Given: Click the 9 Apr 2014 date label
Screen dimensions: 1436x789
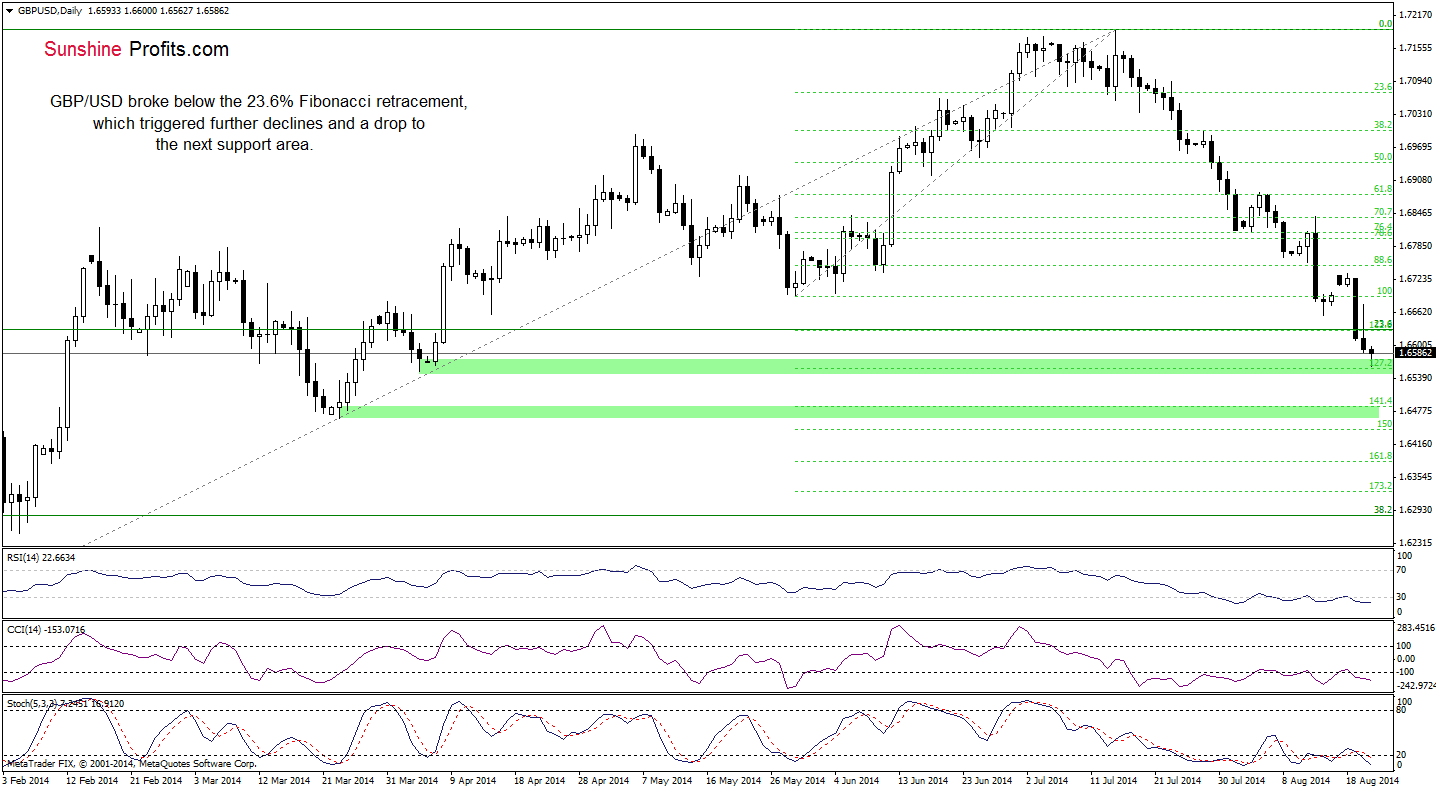Looking at the screenshot, I should tap(472, 779).
